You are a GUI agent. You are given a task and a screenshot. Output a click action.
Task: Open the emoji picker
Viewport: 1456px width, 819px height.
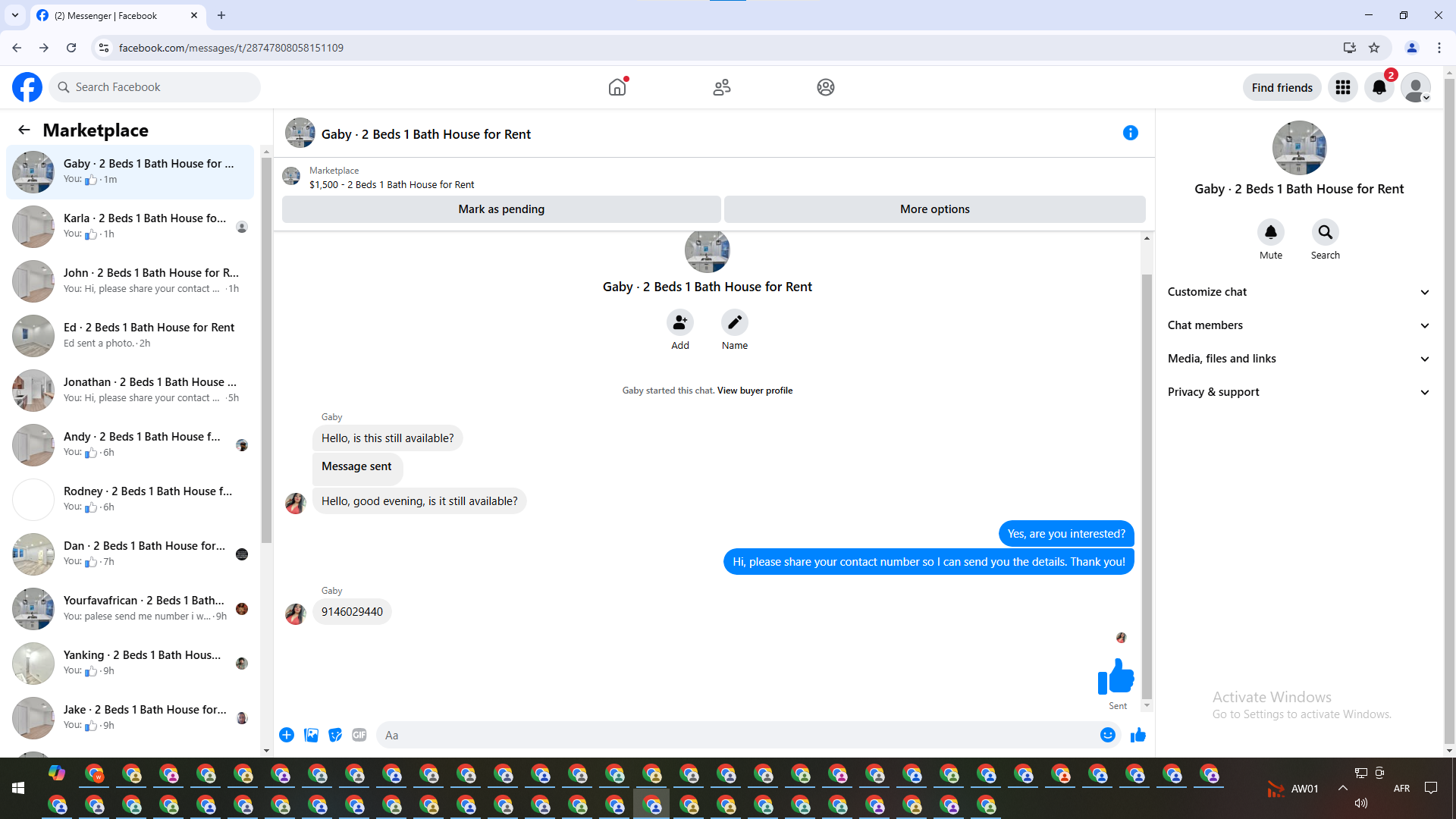coord(1108,735)
